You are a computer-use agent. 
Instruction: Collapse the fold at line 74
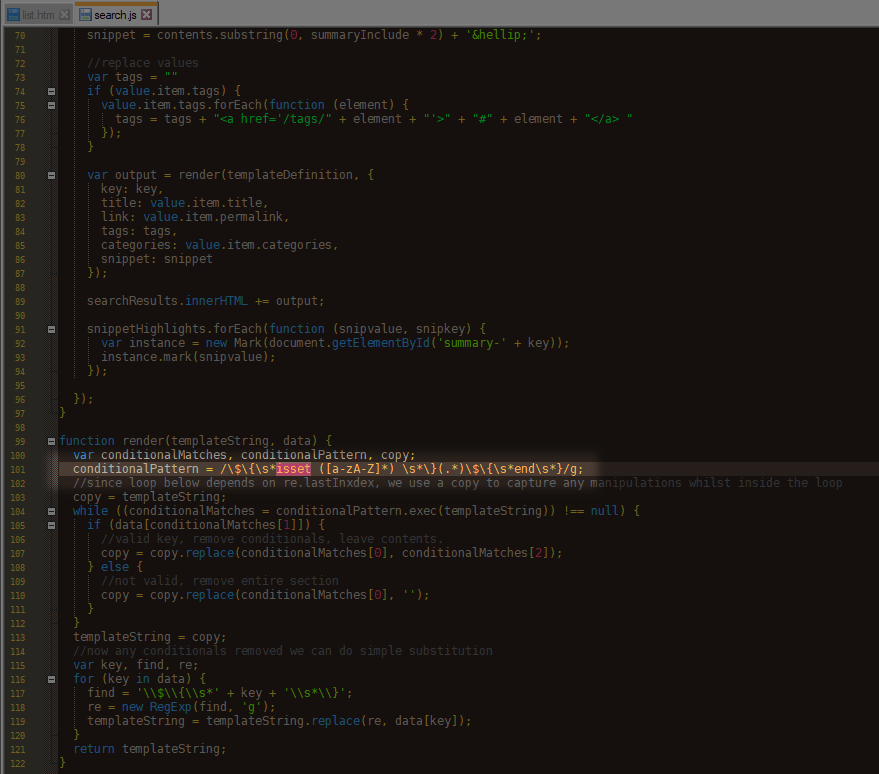click(51, 91)
